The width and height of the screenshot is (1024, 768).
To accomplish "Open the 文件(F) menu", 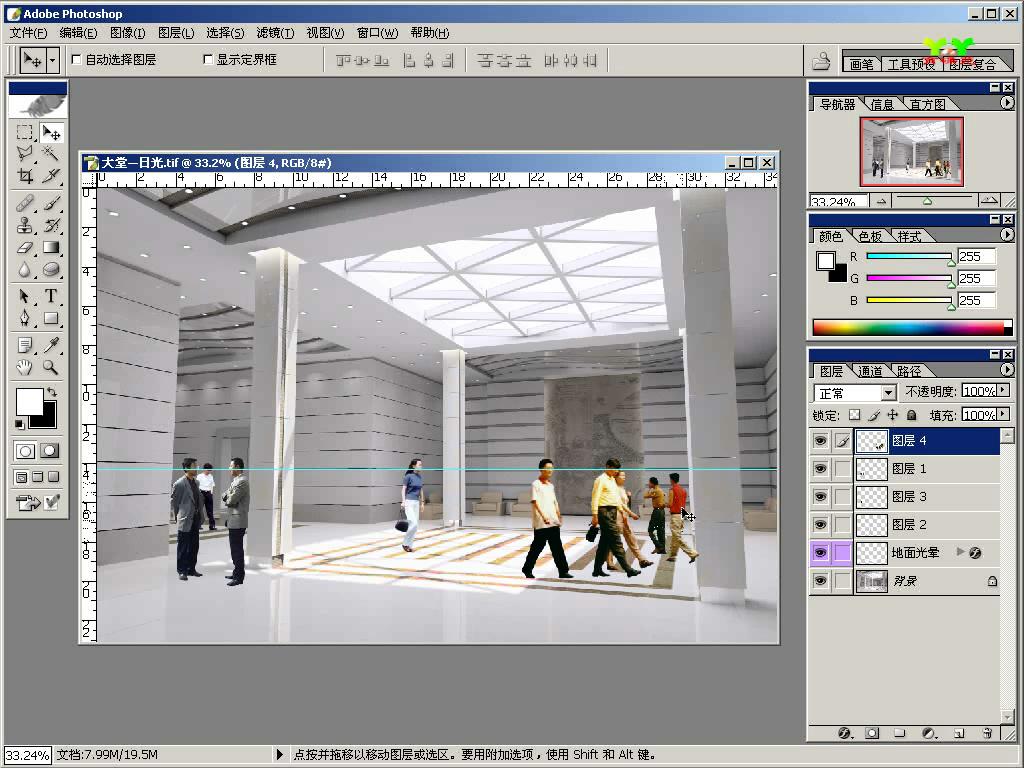I will 28,33.
